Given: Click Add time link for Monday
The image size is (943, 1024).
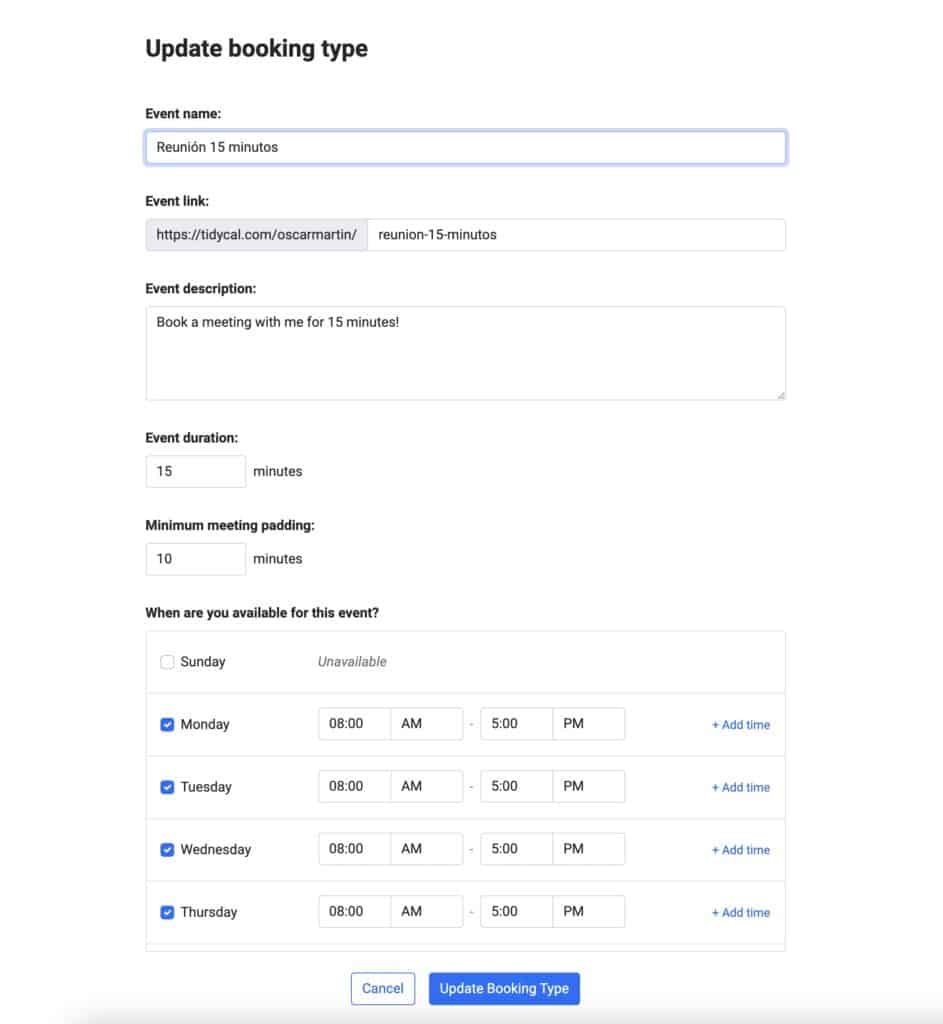Looking at the screenshot, I should click(741, 725).
